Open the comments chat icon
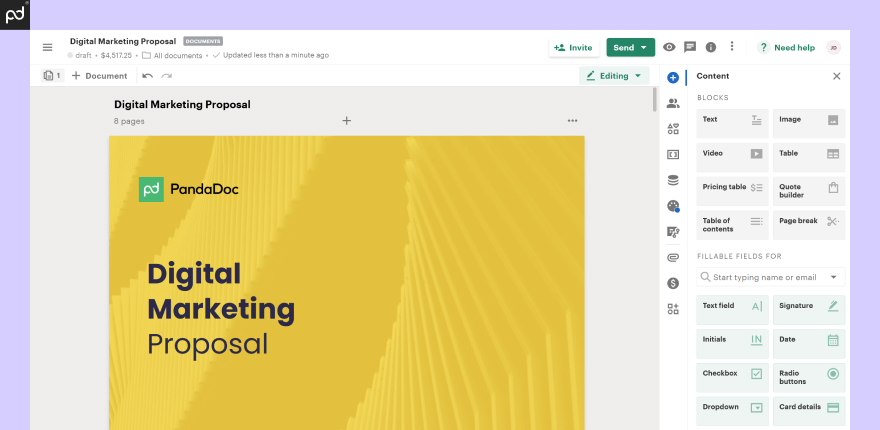 pyautogui.click(x=690, y=47)
